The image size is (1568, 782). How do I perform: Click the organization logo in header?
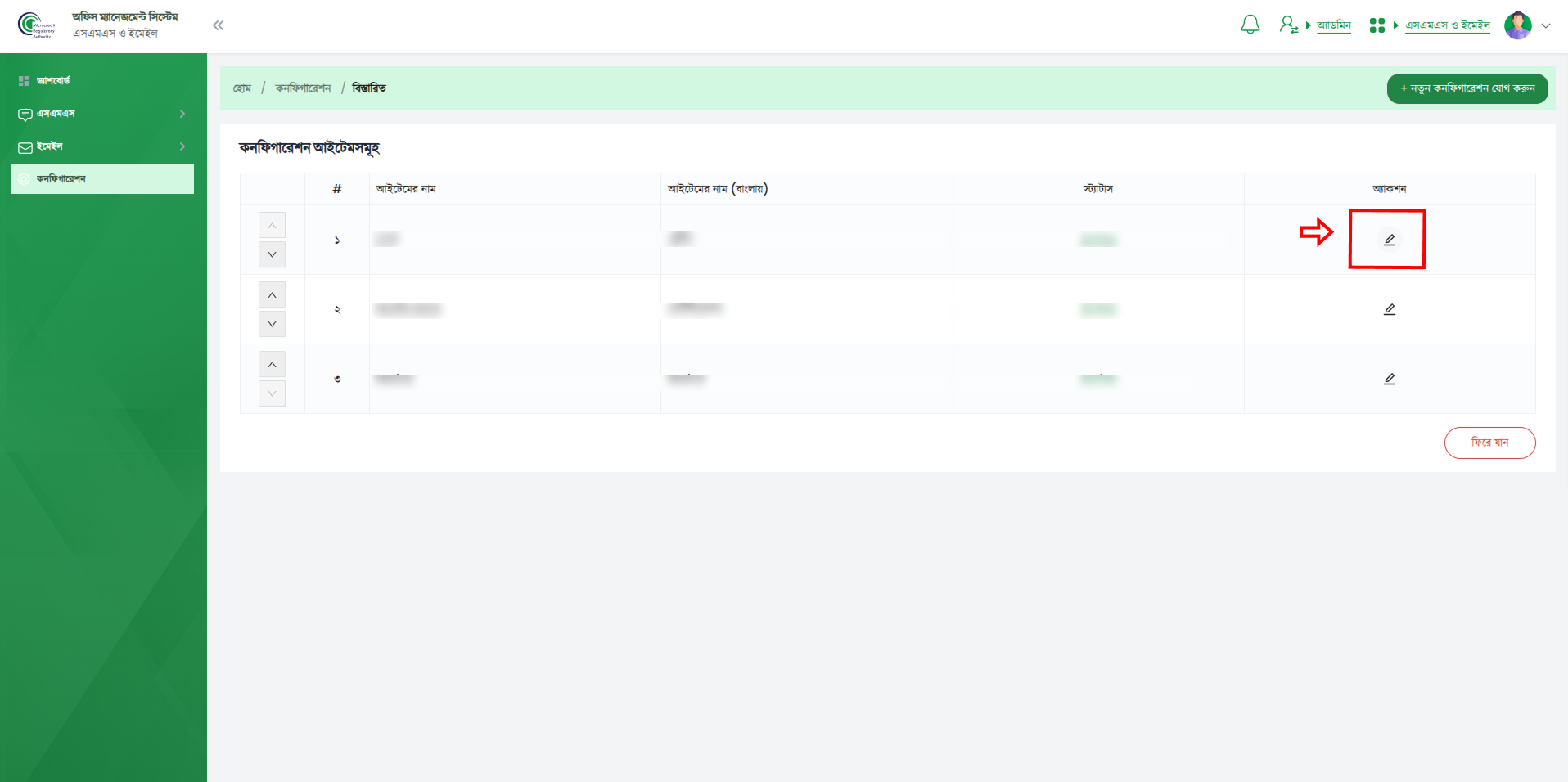[x=36, y=25]
